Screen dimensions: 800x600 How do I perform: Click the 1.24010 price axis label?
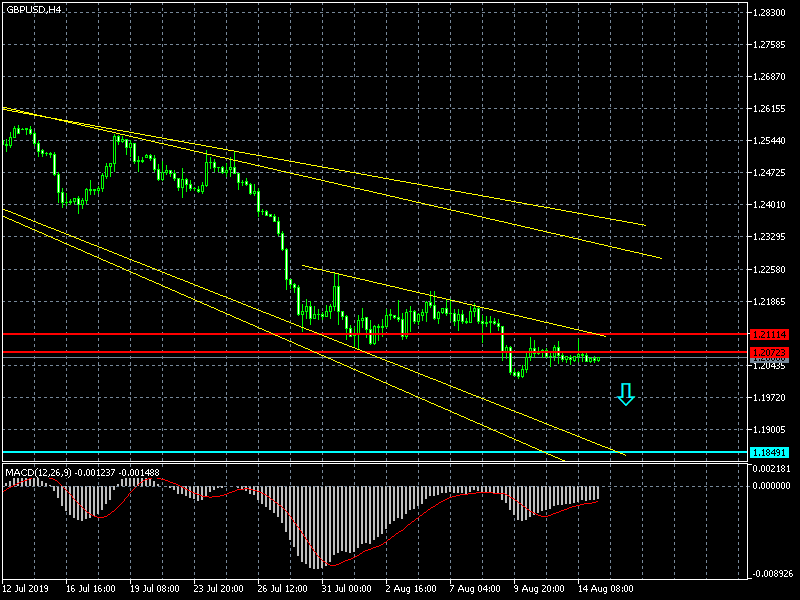769,205
